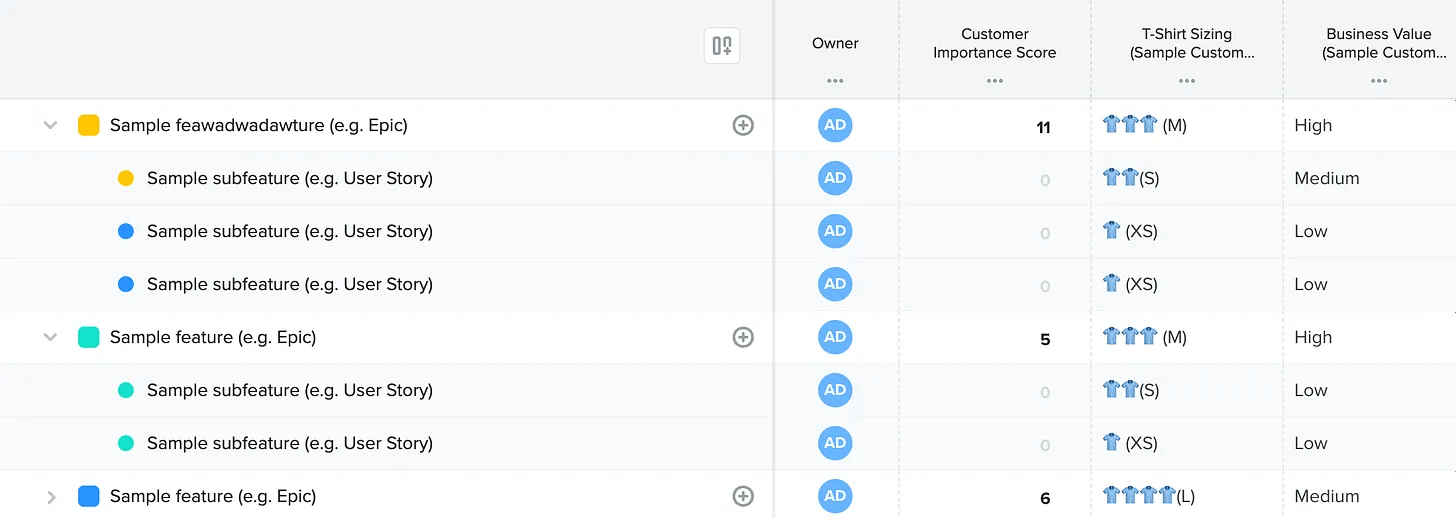Click the Owner column header

(835, 43)
